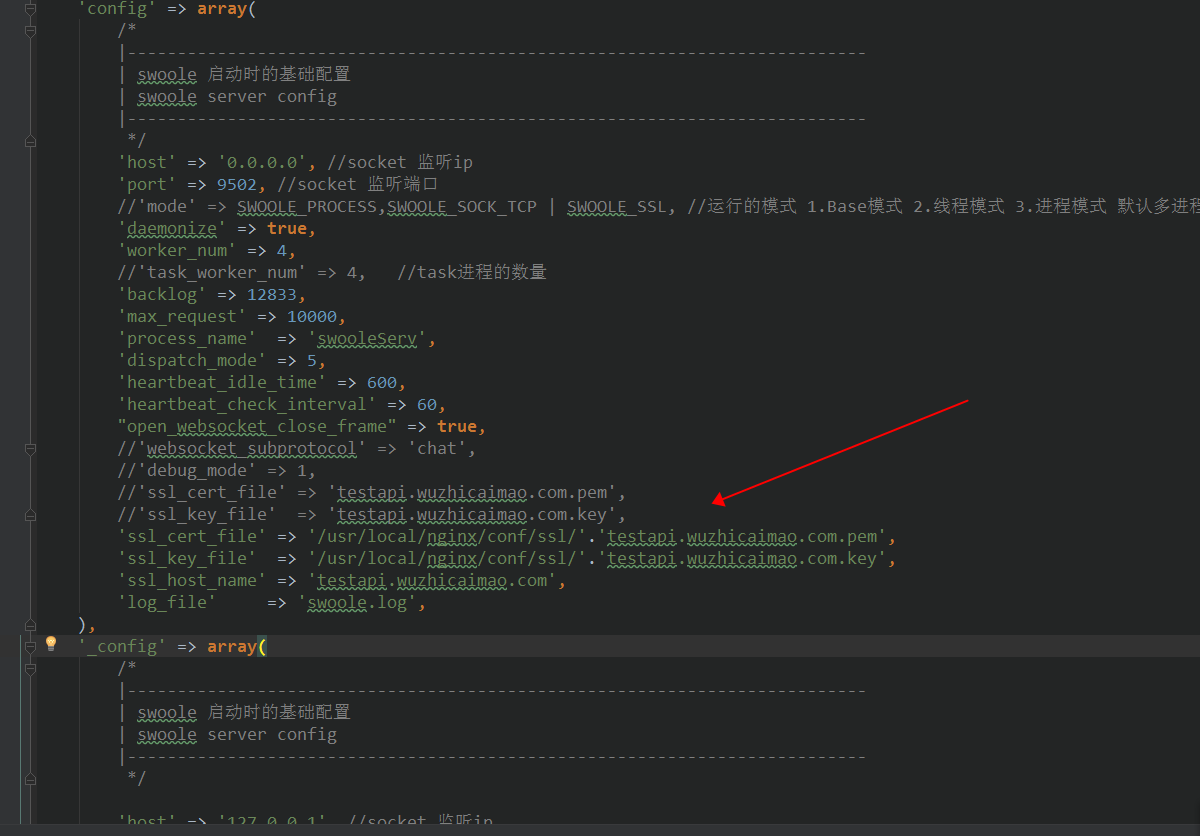The width and height of the screenshot is (1200, 836).
Task: Click the 'ssl_host_name' key
Action: [x=192, y=580]
